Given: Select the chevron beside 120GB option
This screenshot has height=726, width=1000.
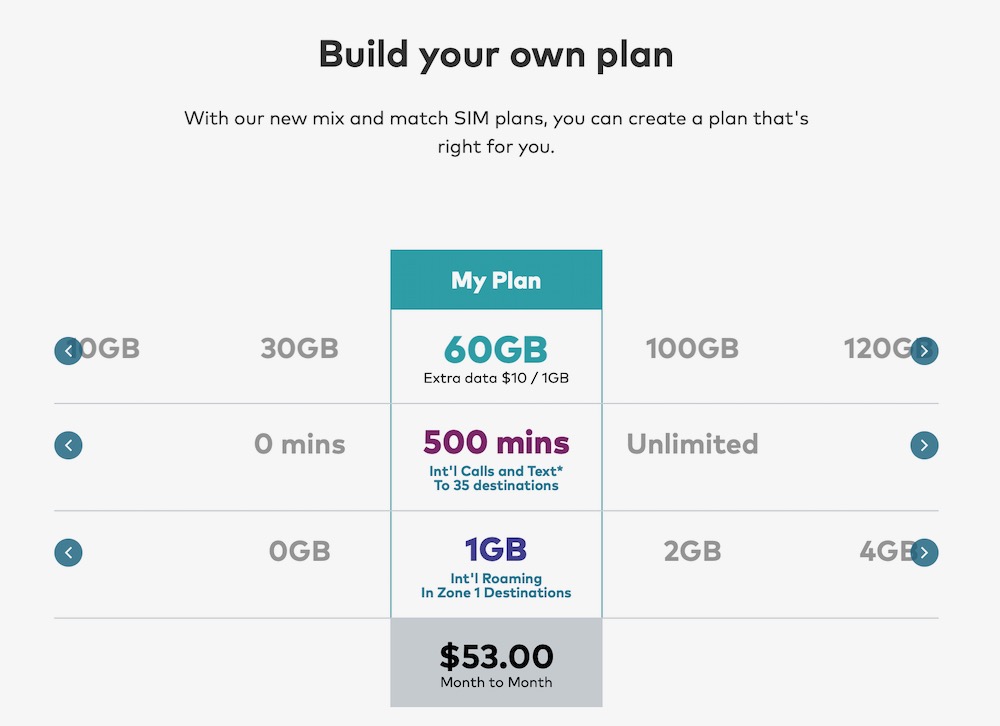Looking at the screenshot, I should tap(924, 350).
